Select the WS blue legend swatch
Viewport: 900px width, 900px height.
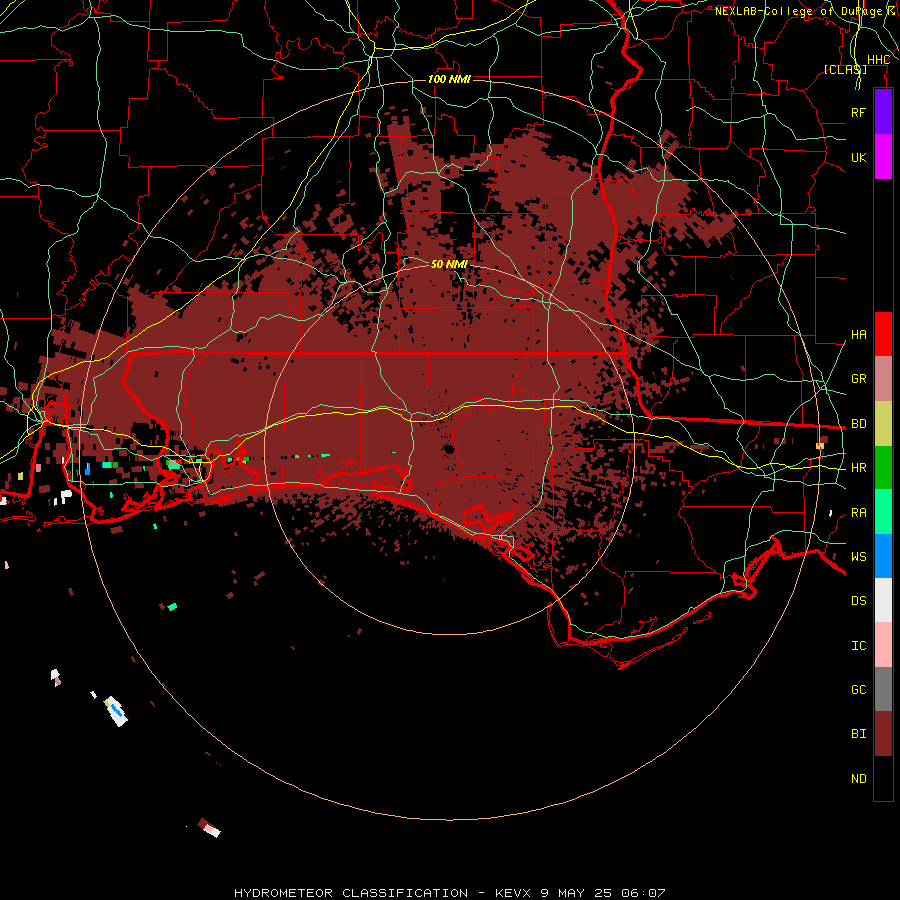(x=883, y=556)
